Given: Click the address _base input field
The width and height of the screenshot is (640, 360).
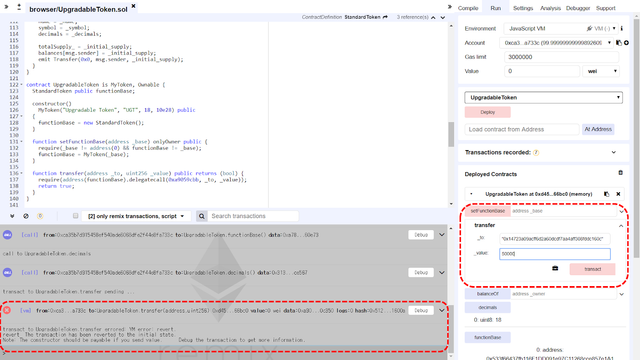Looking at the screenshot, I should point(563,211).
